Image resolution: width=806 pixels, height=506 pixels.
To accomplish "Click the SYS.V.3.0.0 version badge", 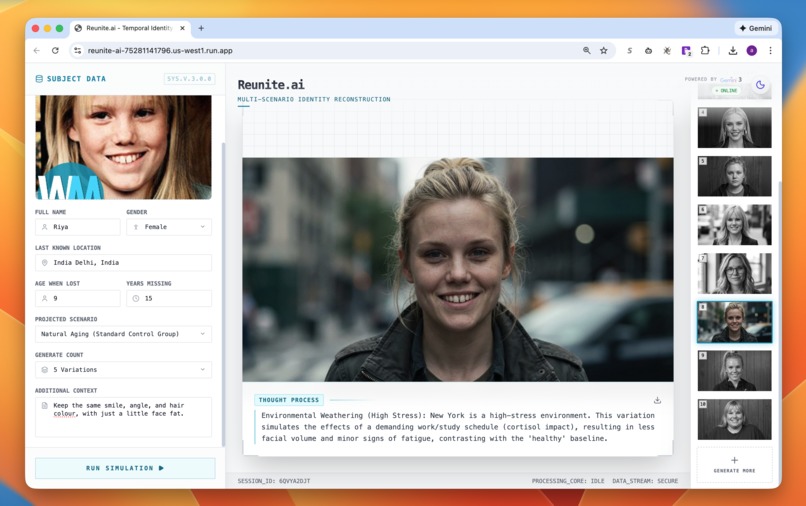I will point(189,79).
